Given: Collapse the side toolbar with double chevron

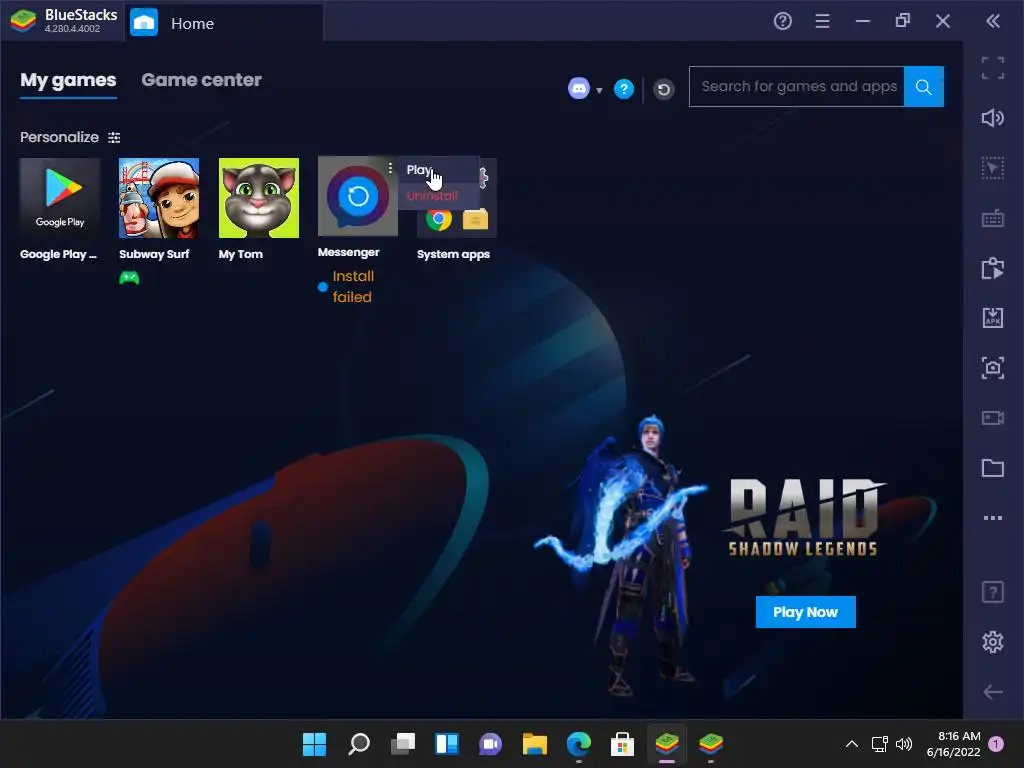Looking at the screenshot, I should pyautogui.click(x=993, y=22).
